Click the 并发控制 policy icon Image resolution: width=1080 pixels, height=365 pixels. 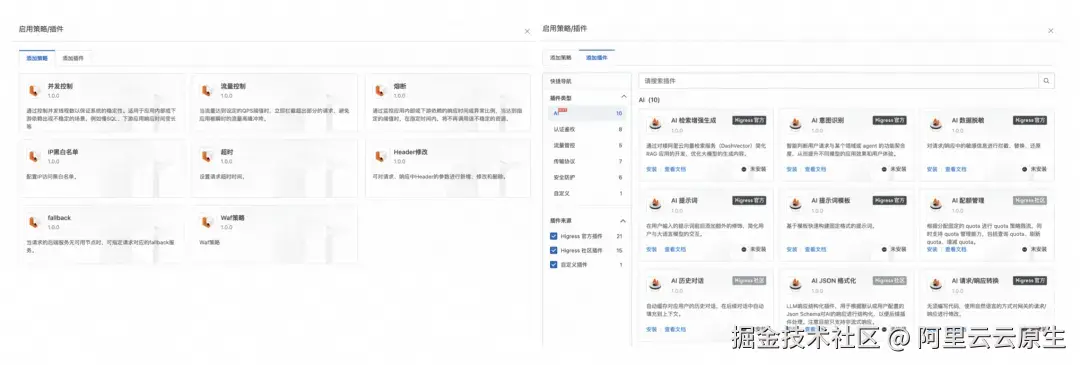click(x=34, y=90)
